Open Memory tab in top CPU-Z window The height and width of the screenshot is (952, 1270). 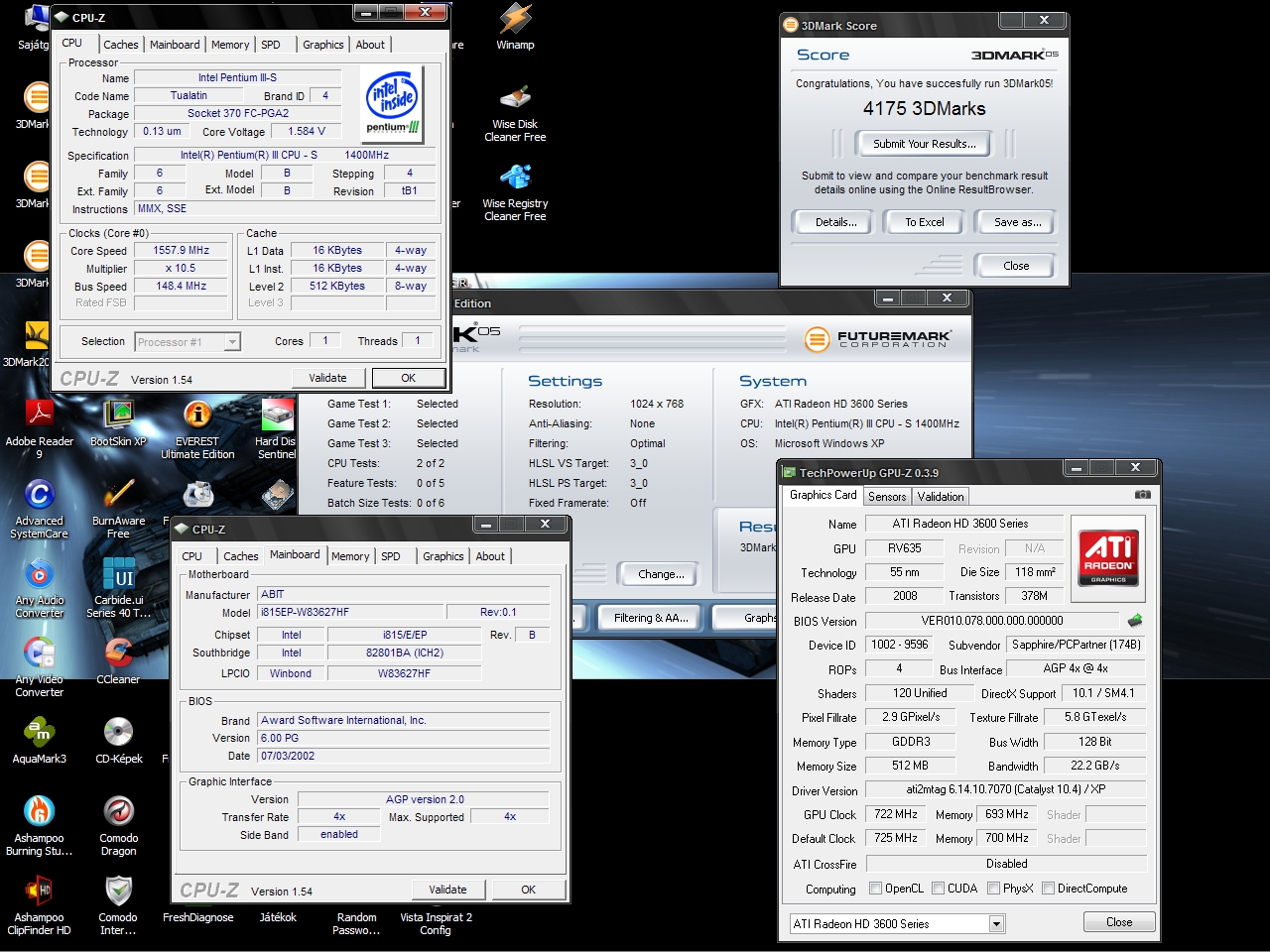230,45
